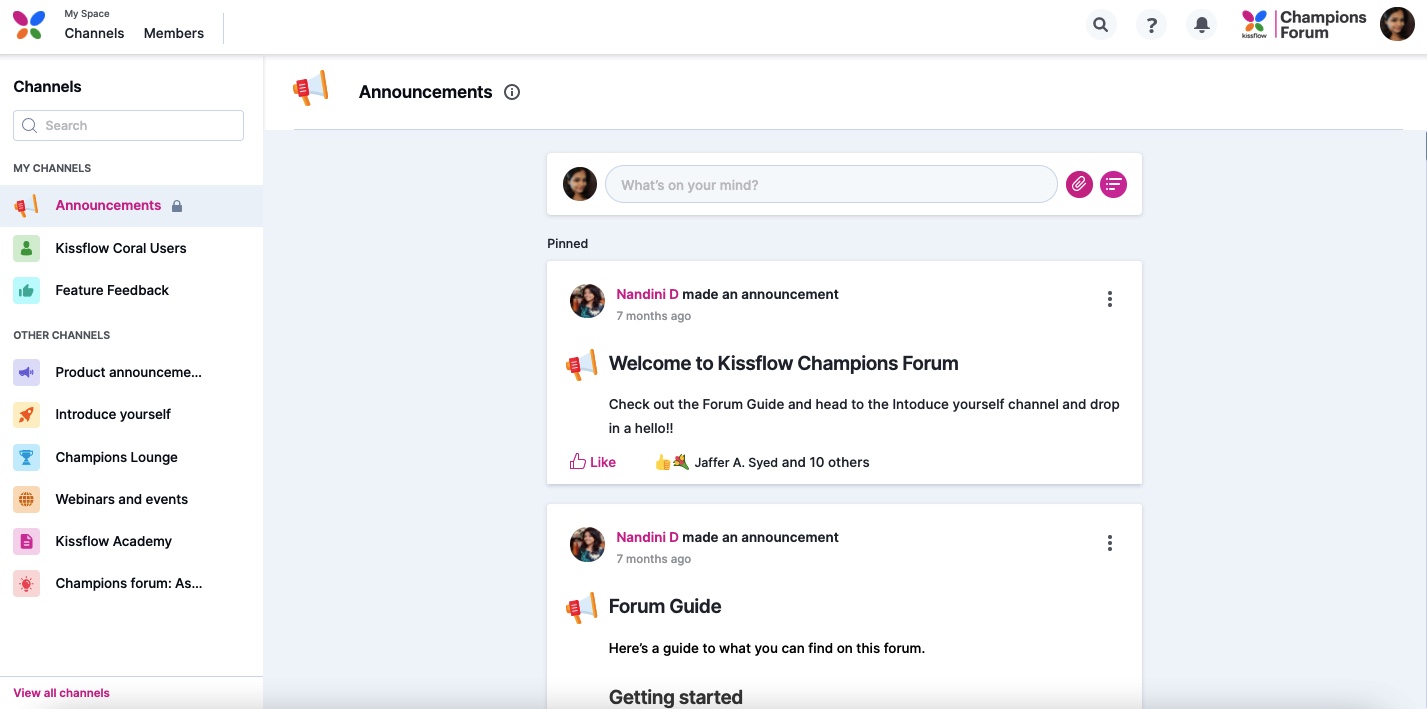Click the Webinars and events globe icon

click(27, 499)
